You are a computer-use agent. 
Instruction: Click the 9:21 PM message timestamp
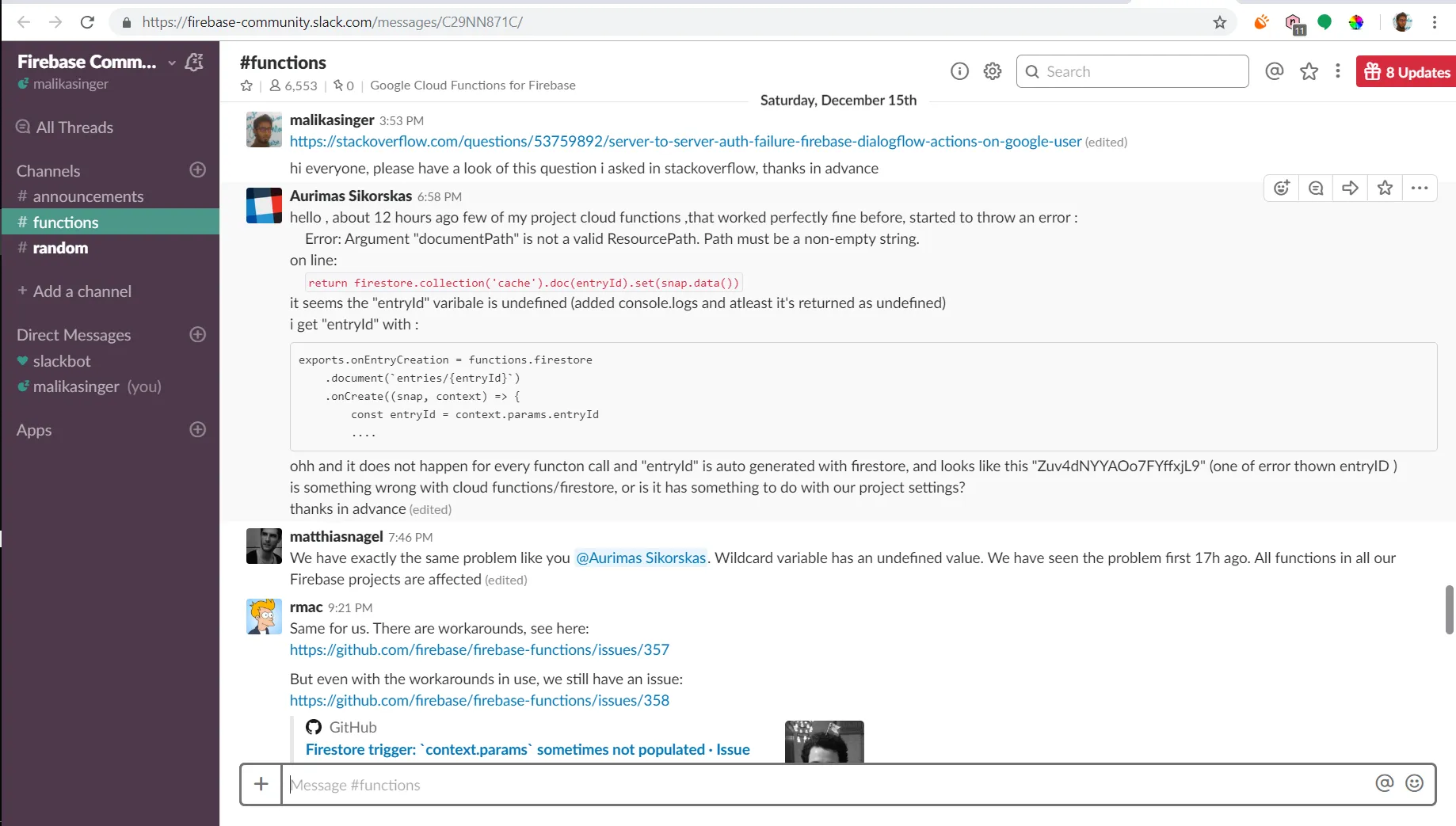pyautogui.click(x=350, y=607)
